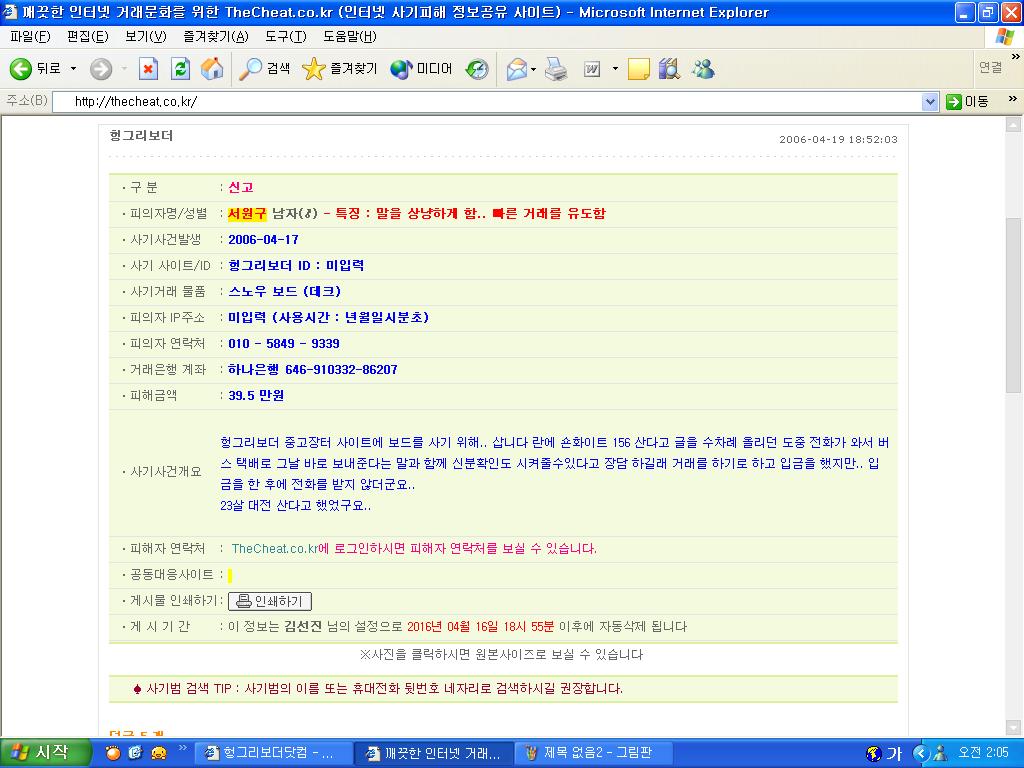Print the page with the printer toolbar icon

556,69
